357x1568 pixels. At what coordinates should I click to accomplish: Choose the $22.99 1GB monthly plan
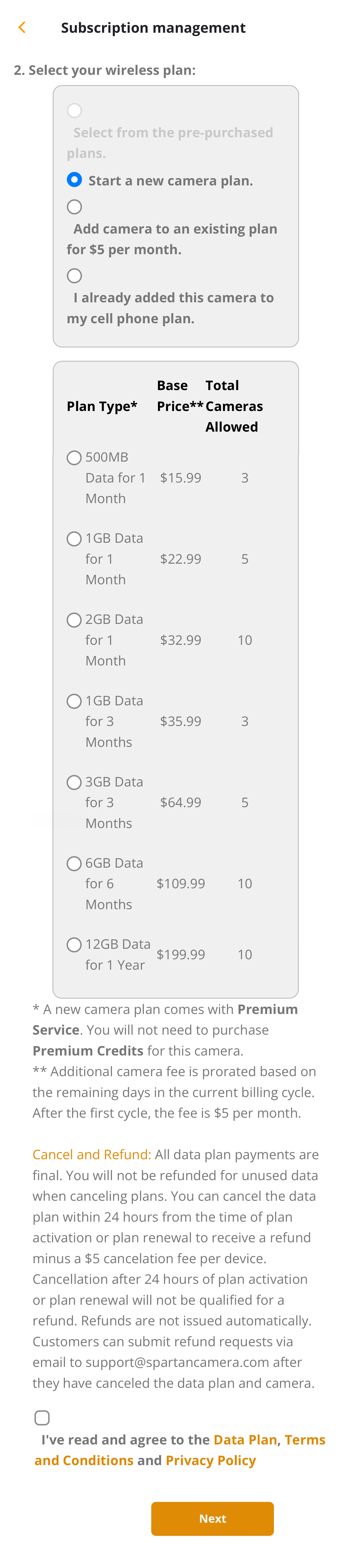[74, 539]
